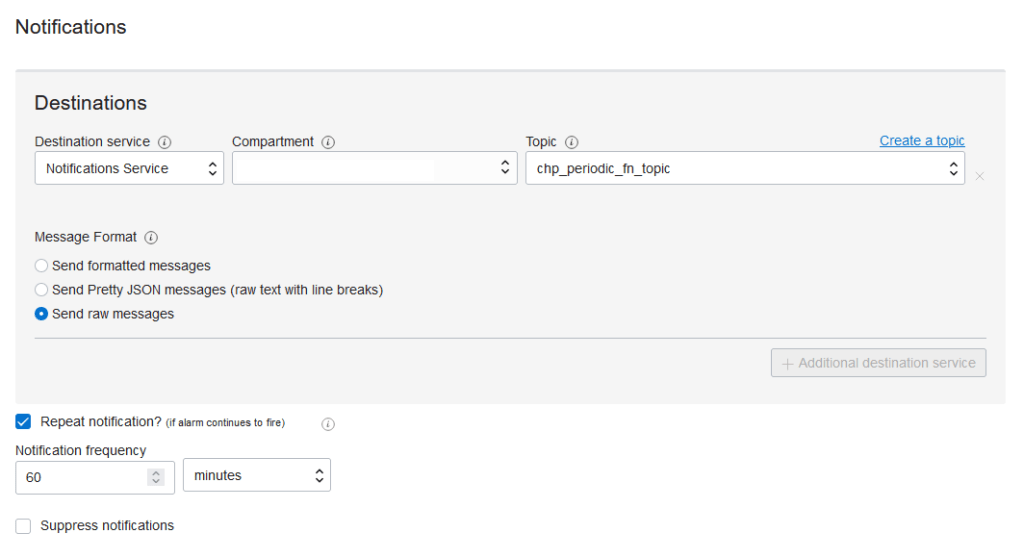Click the Suppress notifications label

pos(107,526)
